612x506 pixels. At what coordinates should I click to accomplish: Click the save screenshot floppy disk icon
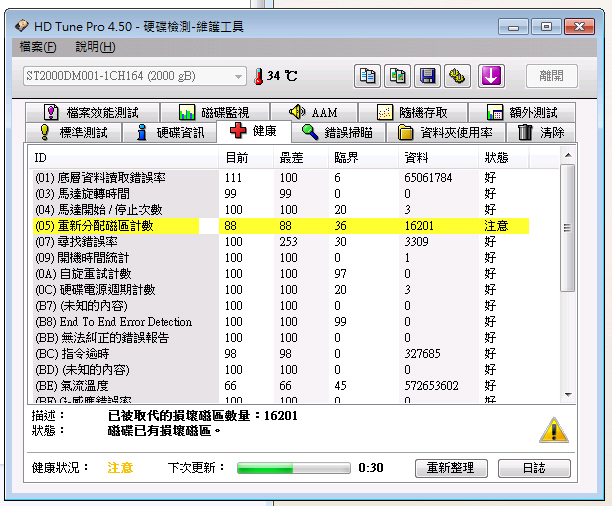coord(427,76)
